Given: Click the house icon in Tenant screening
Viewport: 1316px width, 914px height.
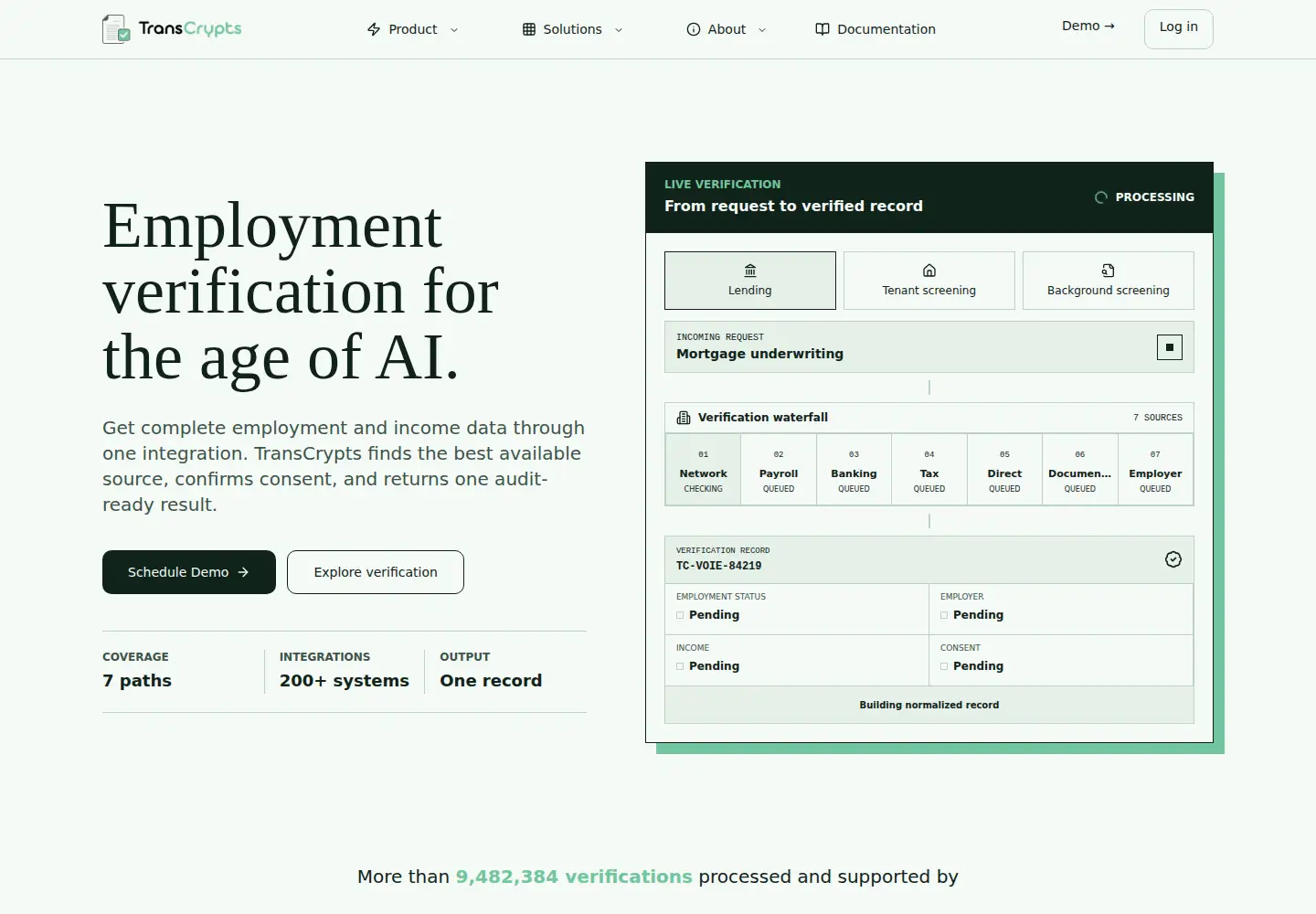Looking at the screenshot, I should click(x=929, y=271).
